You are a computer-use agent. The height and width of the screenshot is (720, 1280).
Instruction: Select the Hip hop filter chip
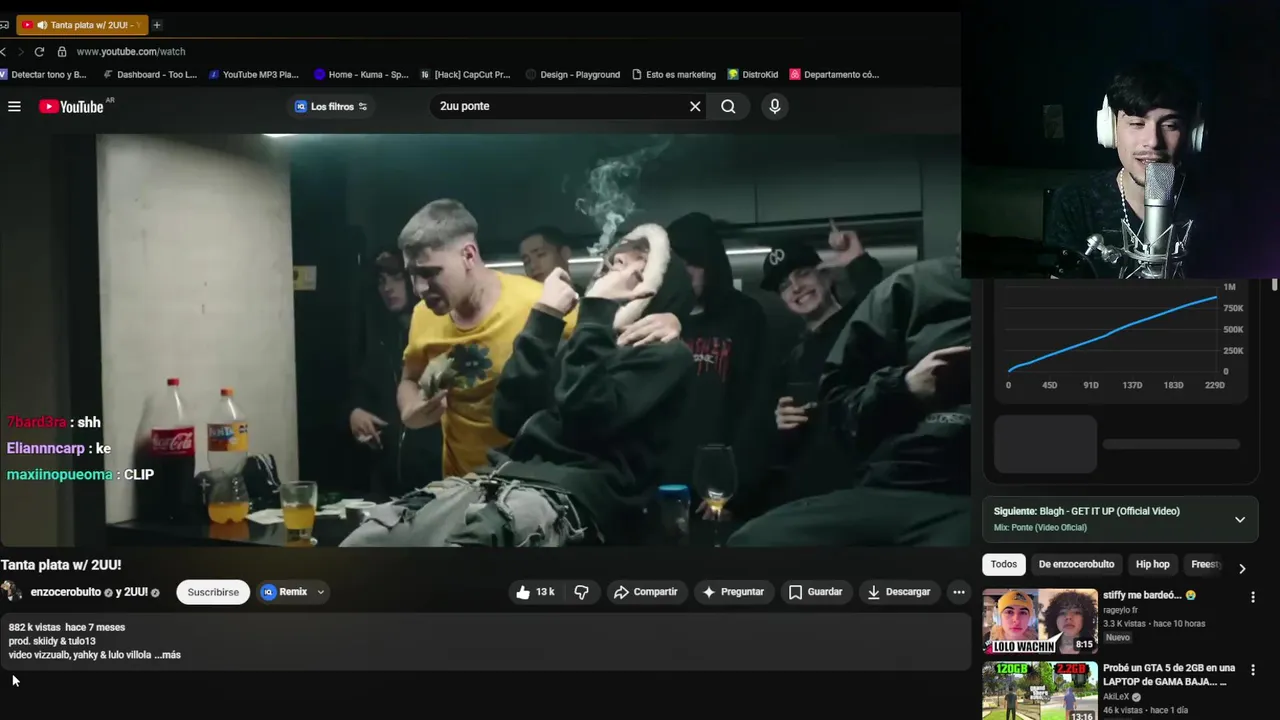point(1152,564)
